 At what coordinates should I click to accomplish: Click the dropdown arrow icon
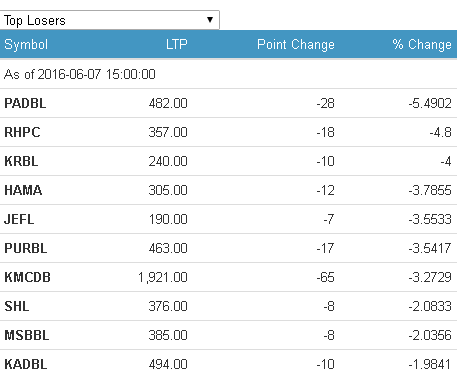[x=210, y=20]
